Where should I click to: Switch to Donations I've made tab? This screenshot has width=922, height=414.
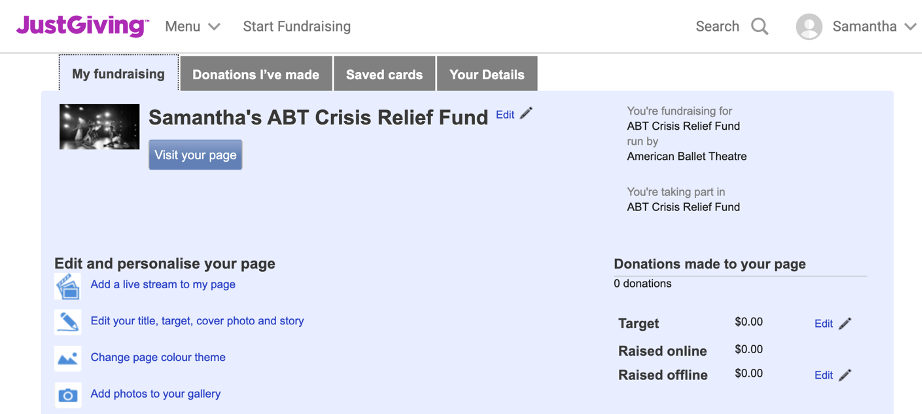click(256, 74)
